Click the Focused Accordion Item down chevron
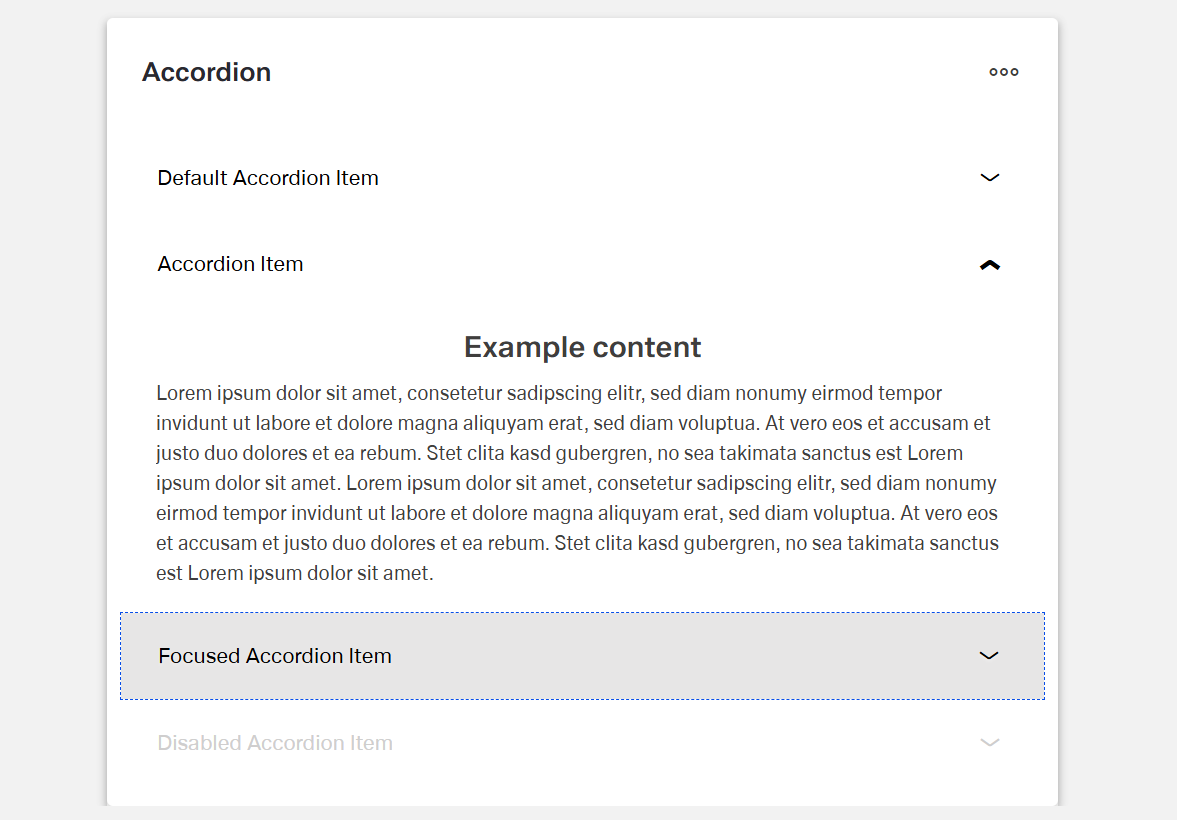The height and width of the screenshot is (820, 1177). (x=988, y=656)
